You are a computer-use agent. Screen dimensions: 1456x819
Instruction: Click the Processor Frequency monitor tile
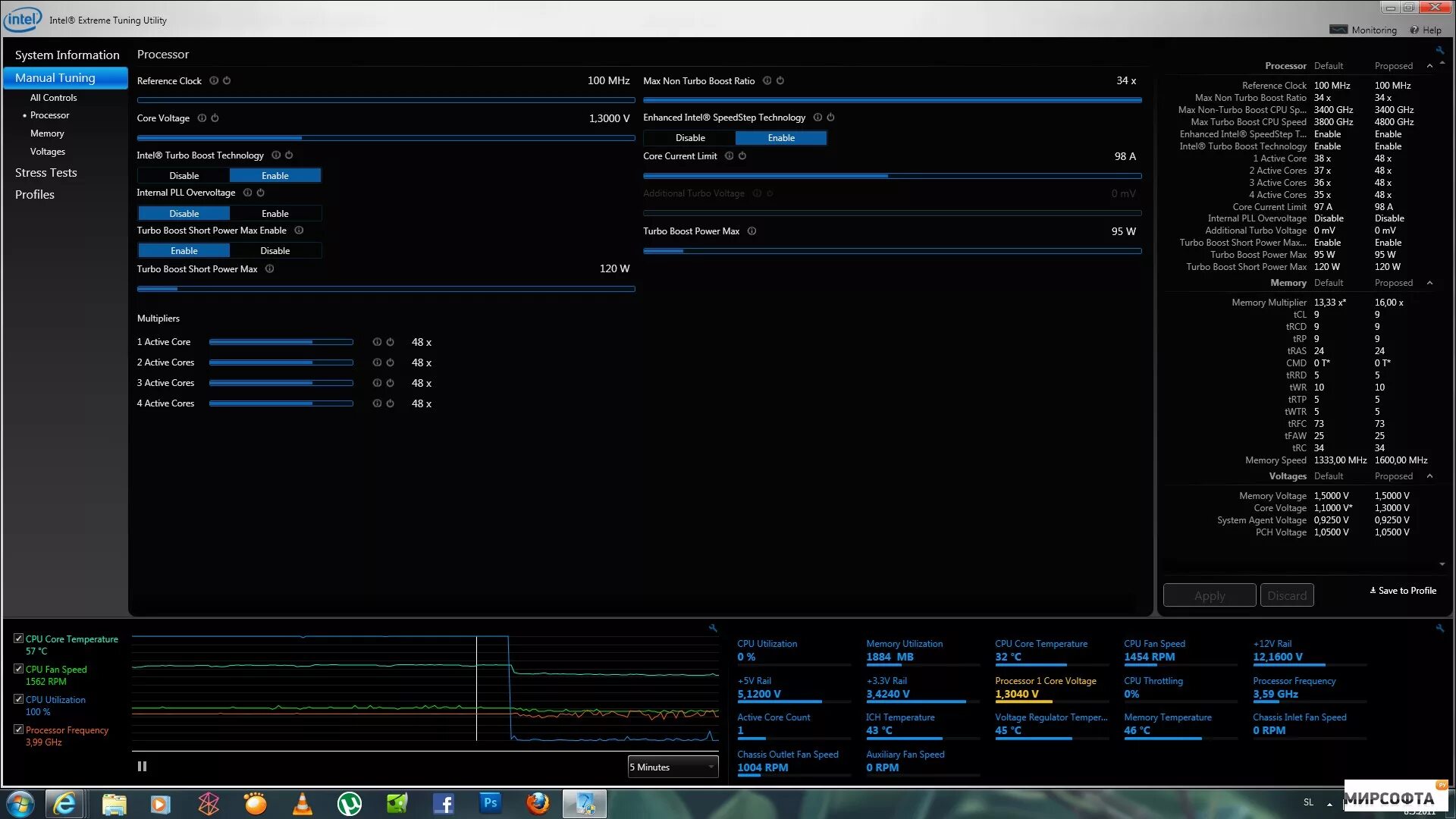[x=1310, y=689]
